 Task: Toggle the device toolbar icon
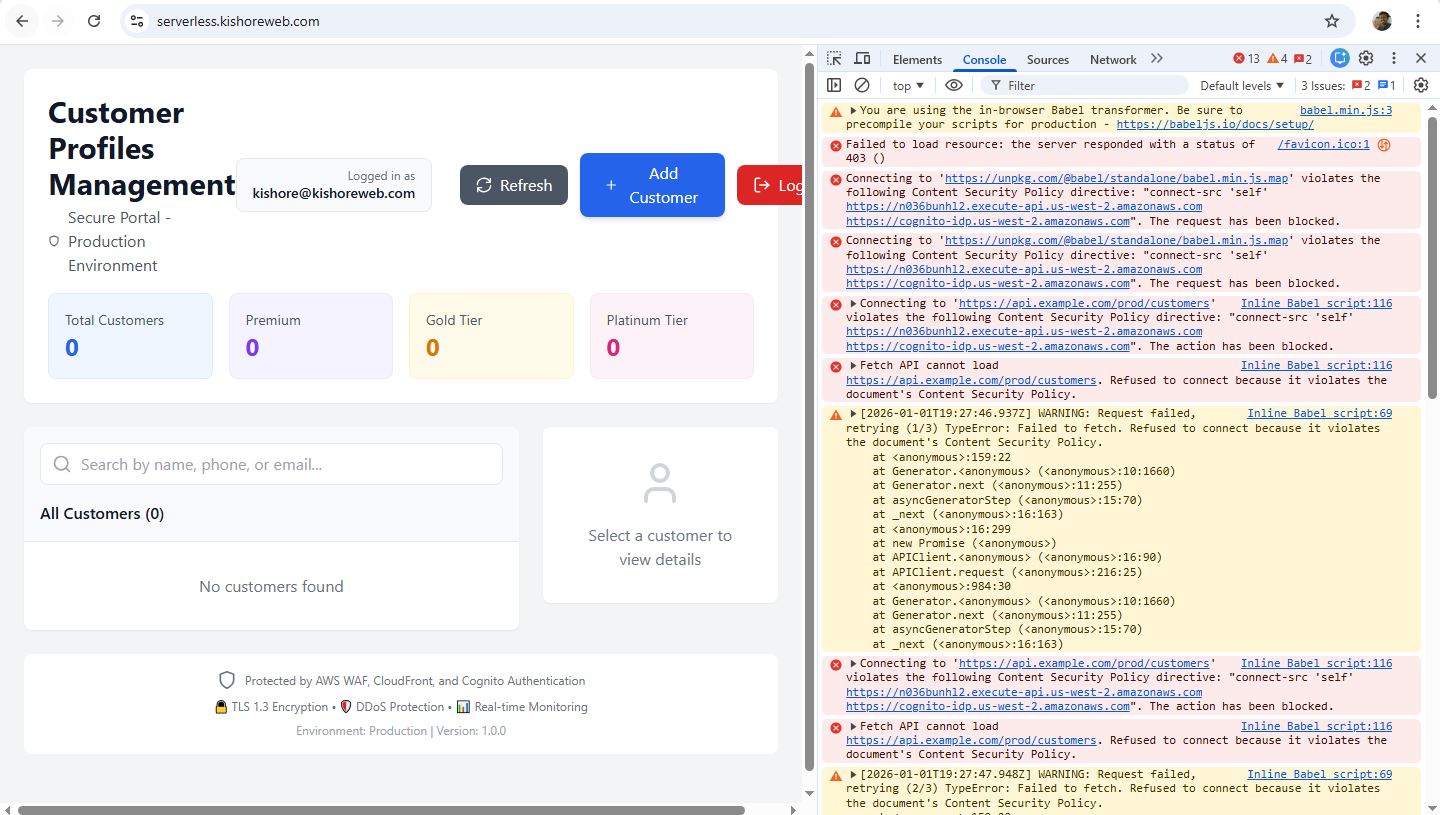click(862, 59)
